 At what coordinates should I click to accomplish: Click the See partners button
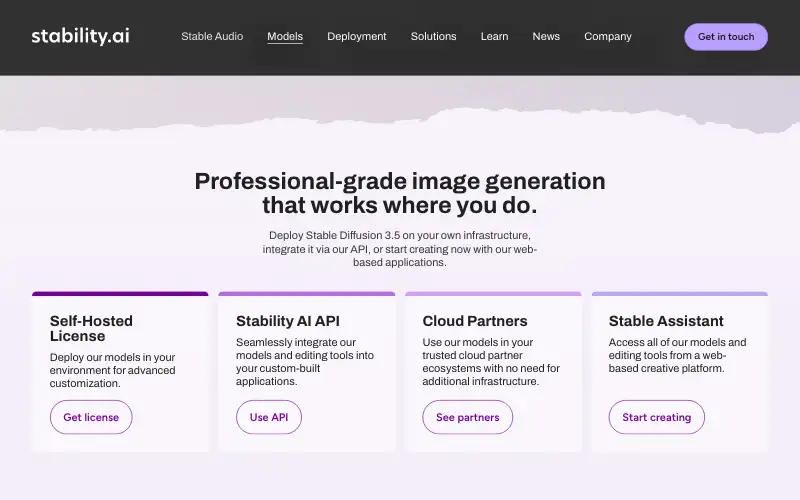coord(467,417)
